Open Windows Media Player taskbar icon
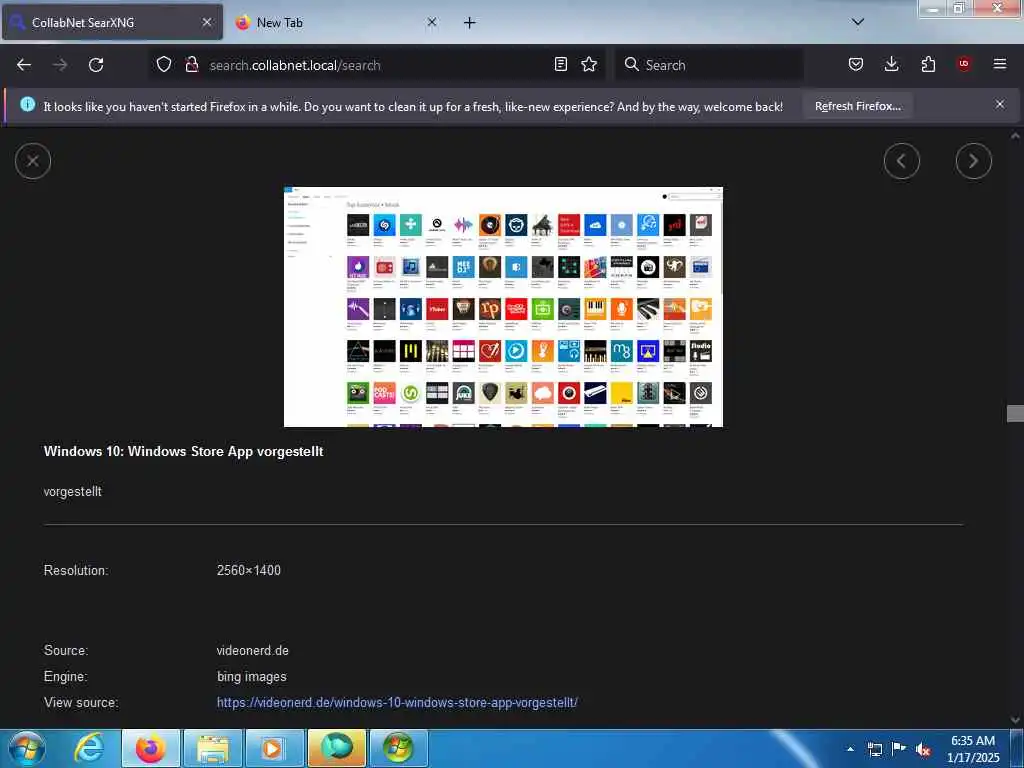 274,748
